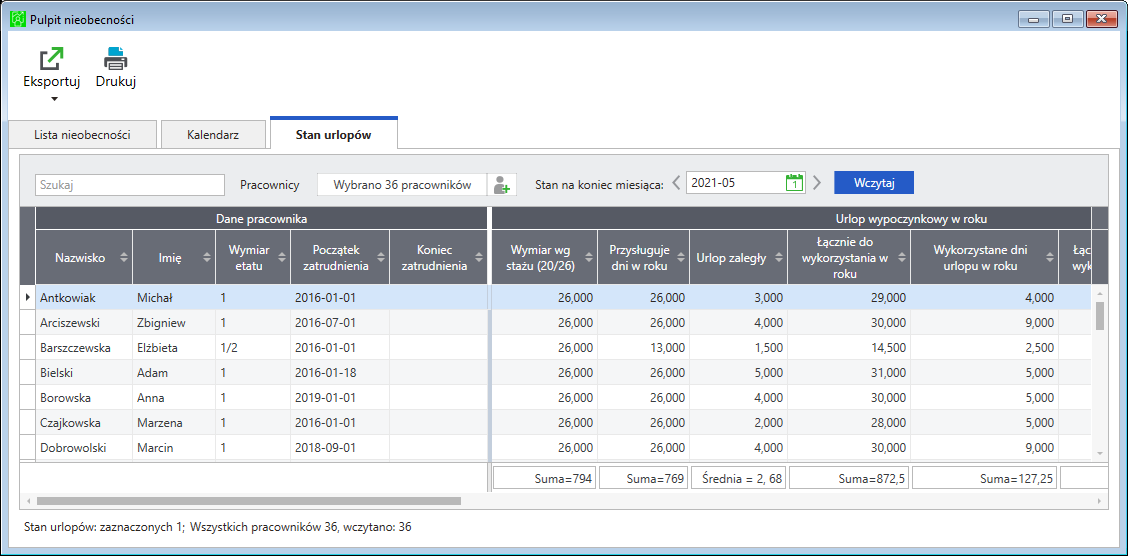Open the dropdown arrow under Eksportuj
Image resolution: width=1128 pixels, height=556 pixels.
pyautogui.click(x=53, y=99)
